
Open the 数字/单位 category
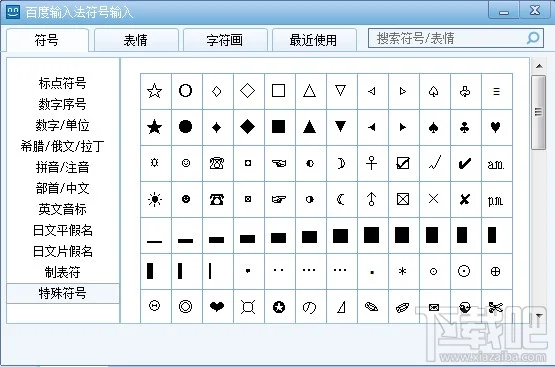[x=63, y=125]
